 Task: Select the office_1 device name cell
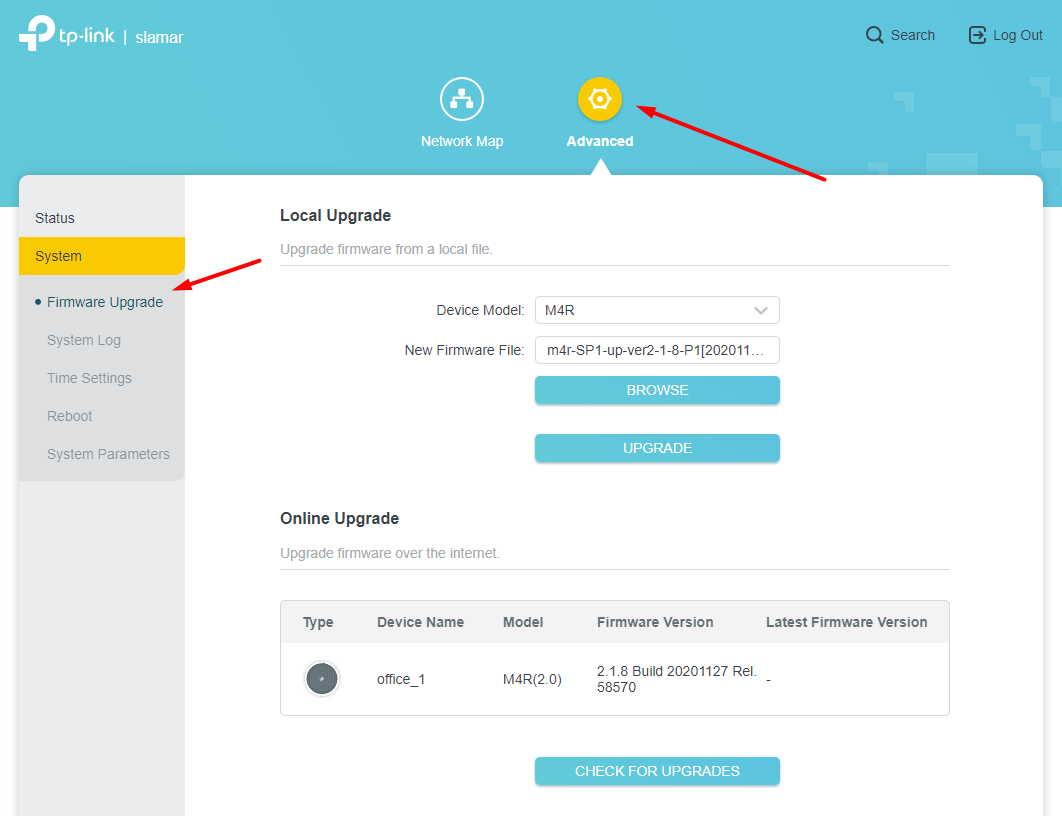coord(401,679)
